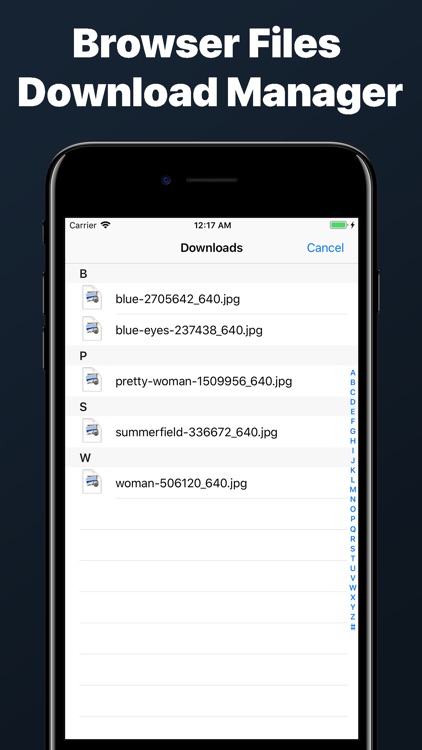Jump to letter T in index
The height and width of the screenshot is (750, 422).
click(x=353, y=558)
